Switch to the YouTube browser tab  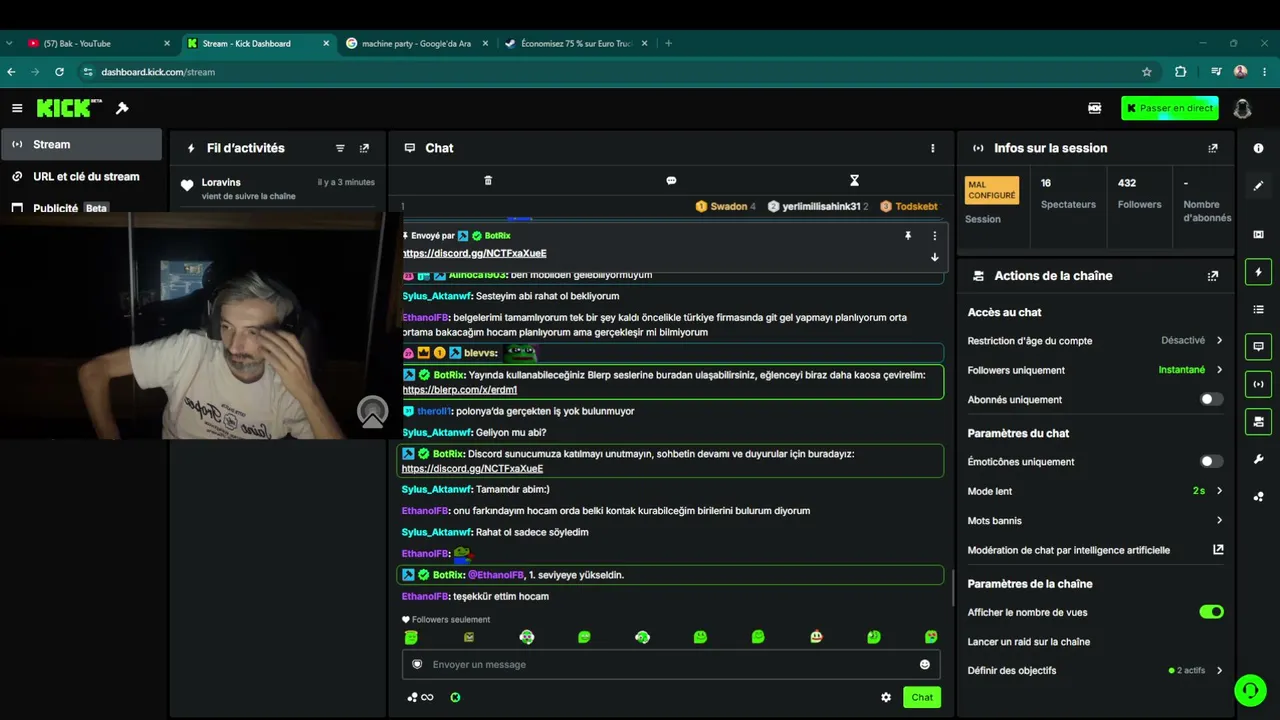coord(97,43)
